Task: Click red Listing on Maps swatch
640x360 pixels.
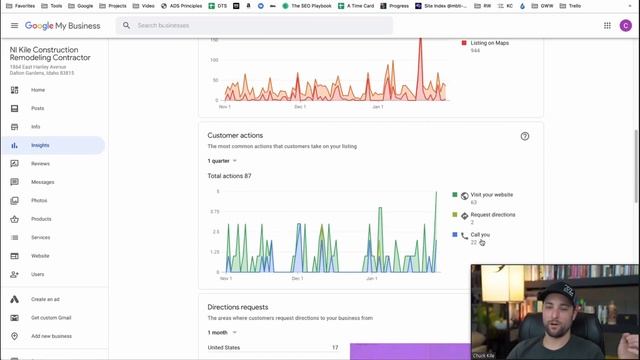Action: (x=464, y=43)
